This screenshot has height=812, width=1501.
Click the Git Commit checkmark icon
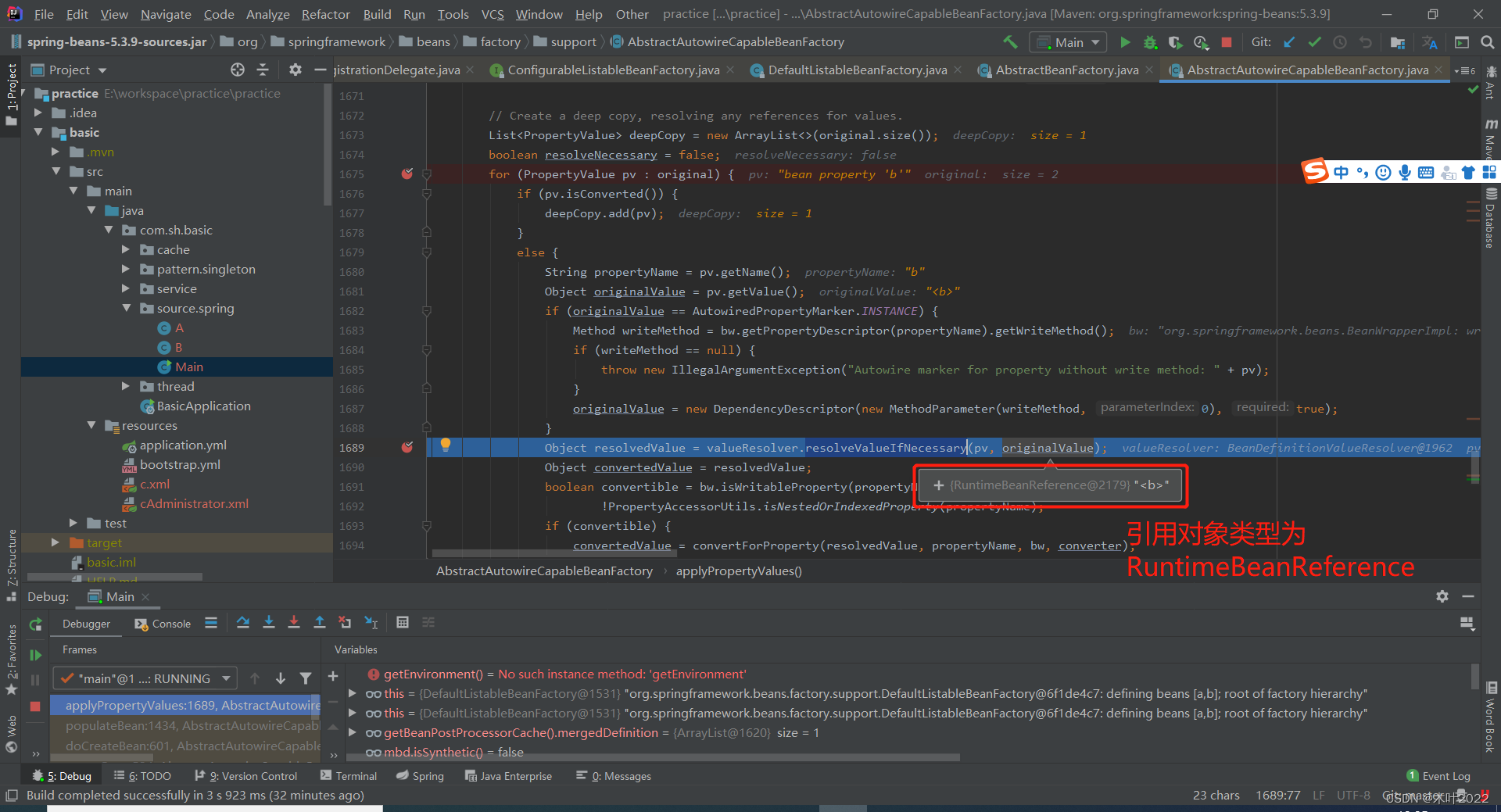tap(1314, 42)
